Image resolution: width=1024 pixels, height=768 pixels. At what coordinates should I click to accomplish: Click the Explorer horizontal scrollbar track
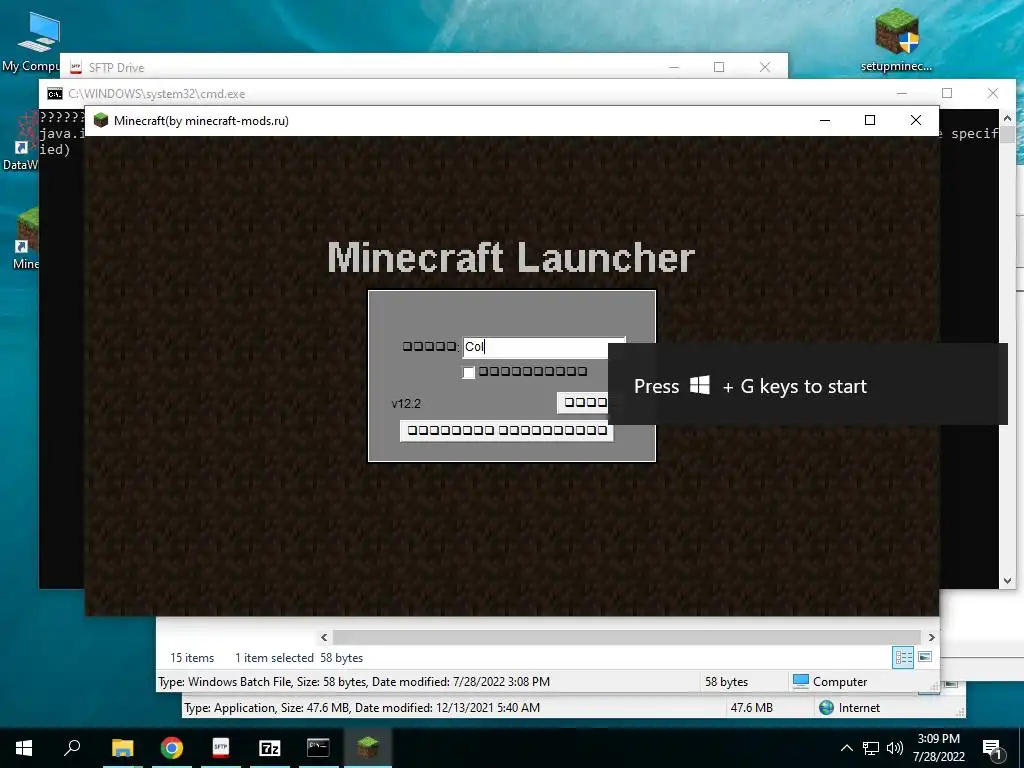[x=627, y=637]
